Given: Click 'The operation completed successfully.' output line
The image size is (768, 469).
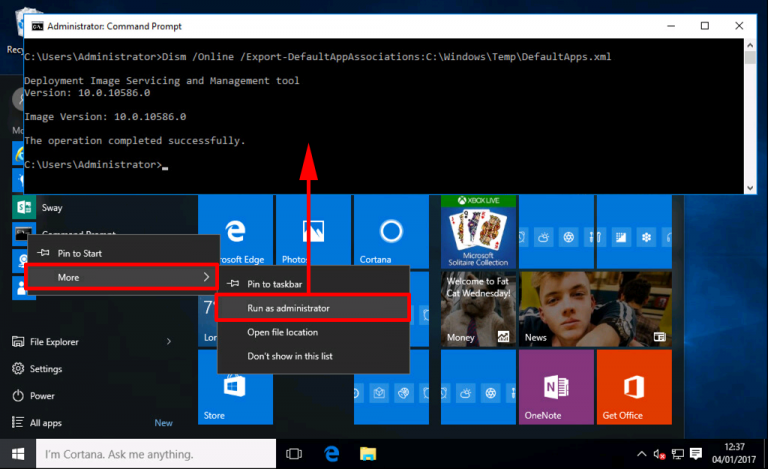Looking at the screenshot, I should pos(135,141).
